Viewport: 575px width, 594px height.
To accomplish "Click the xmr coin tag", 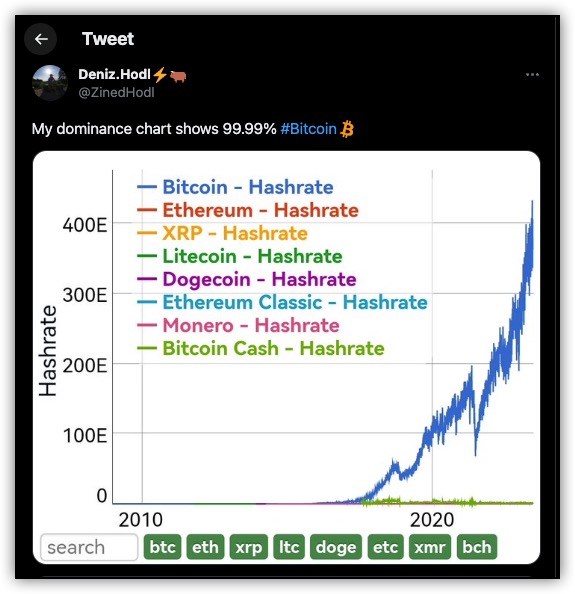I will click(x=430, y=547).
